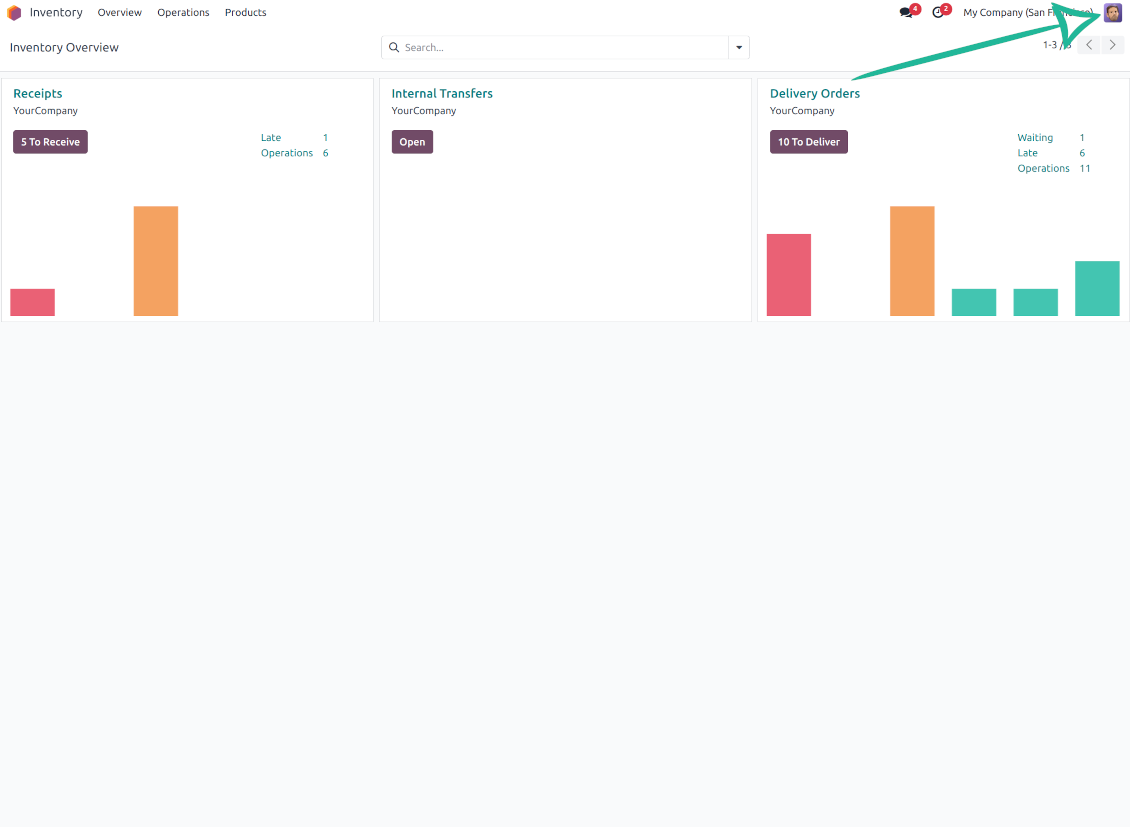Click Waiting link in Delivery Orders

click(1035, 138)
